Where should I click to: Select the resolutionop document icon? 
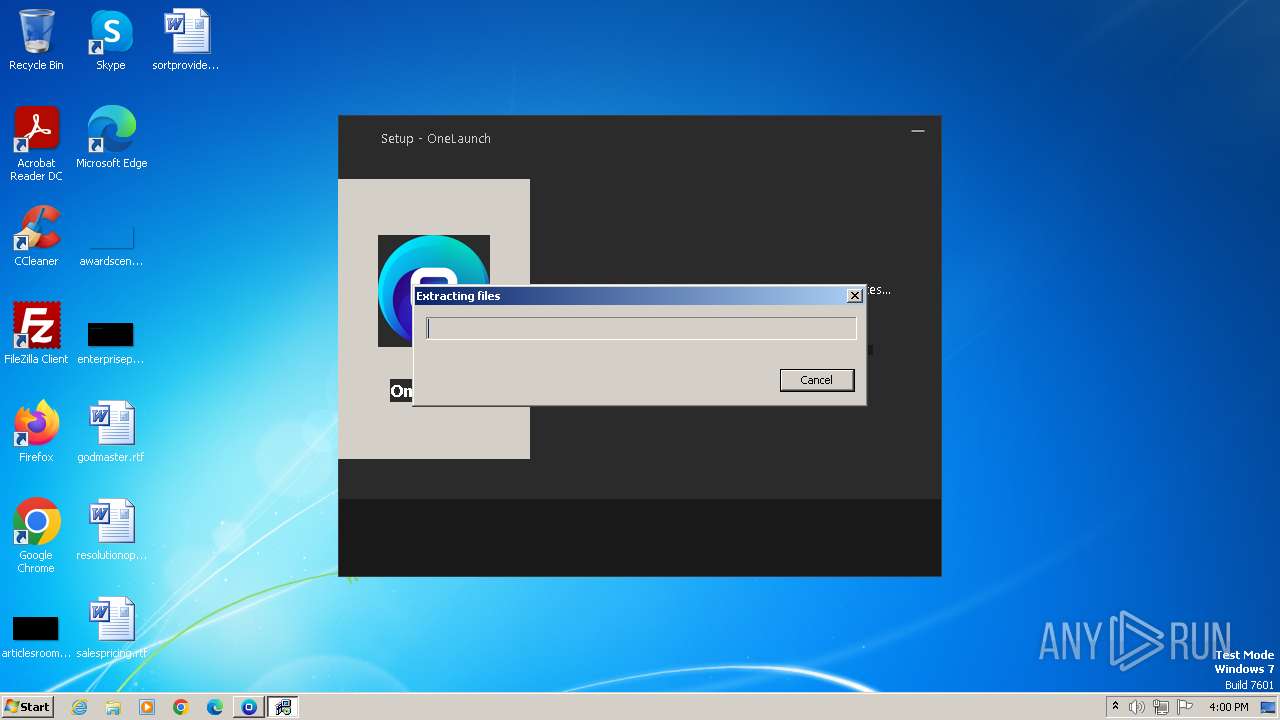pyautogui.click(x=111, y=530)
